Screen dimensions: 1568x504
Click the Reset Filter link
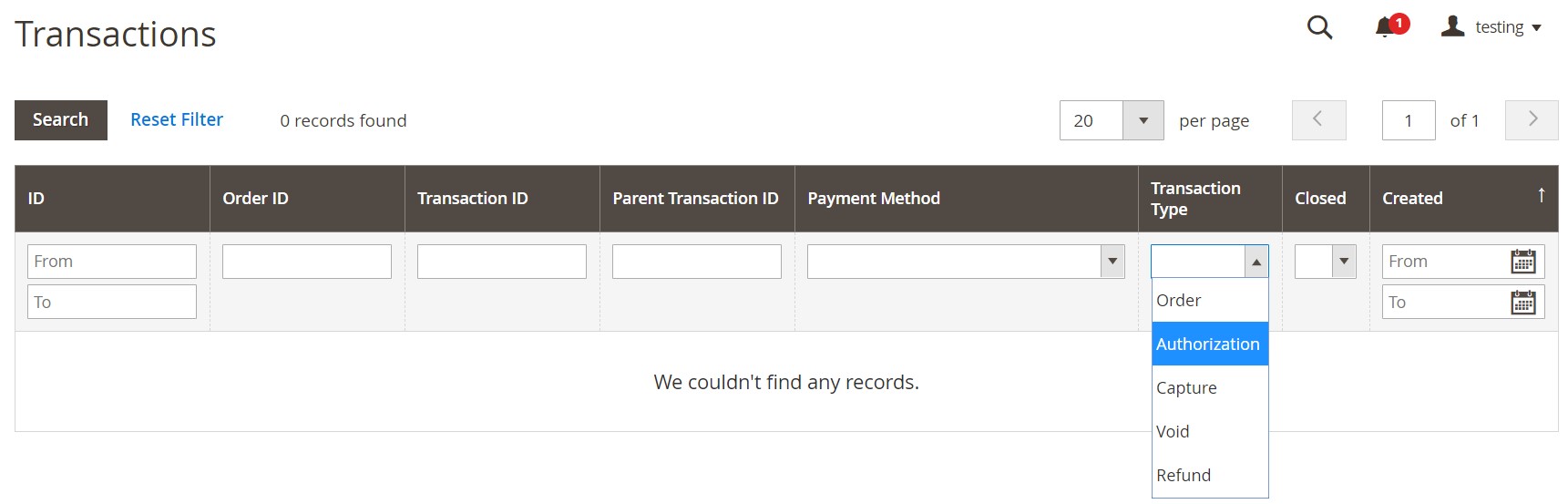point(177,119)
